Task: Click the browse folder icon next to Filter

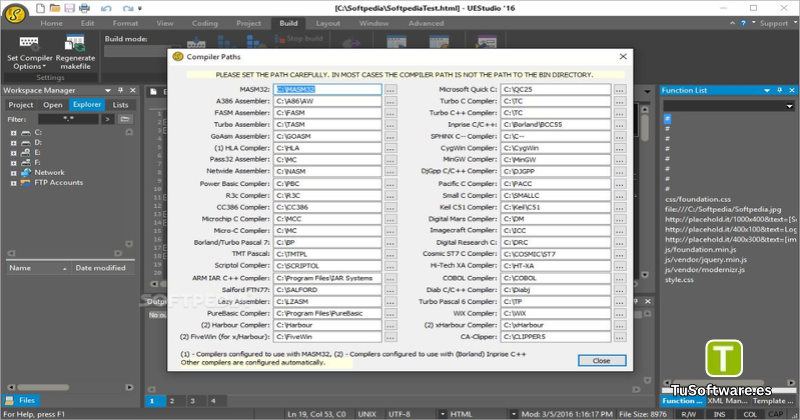Action: point(124,119)
